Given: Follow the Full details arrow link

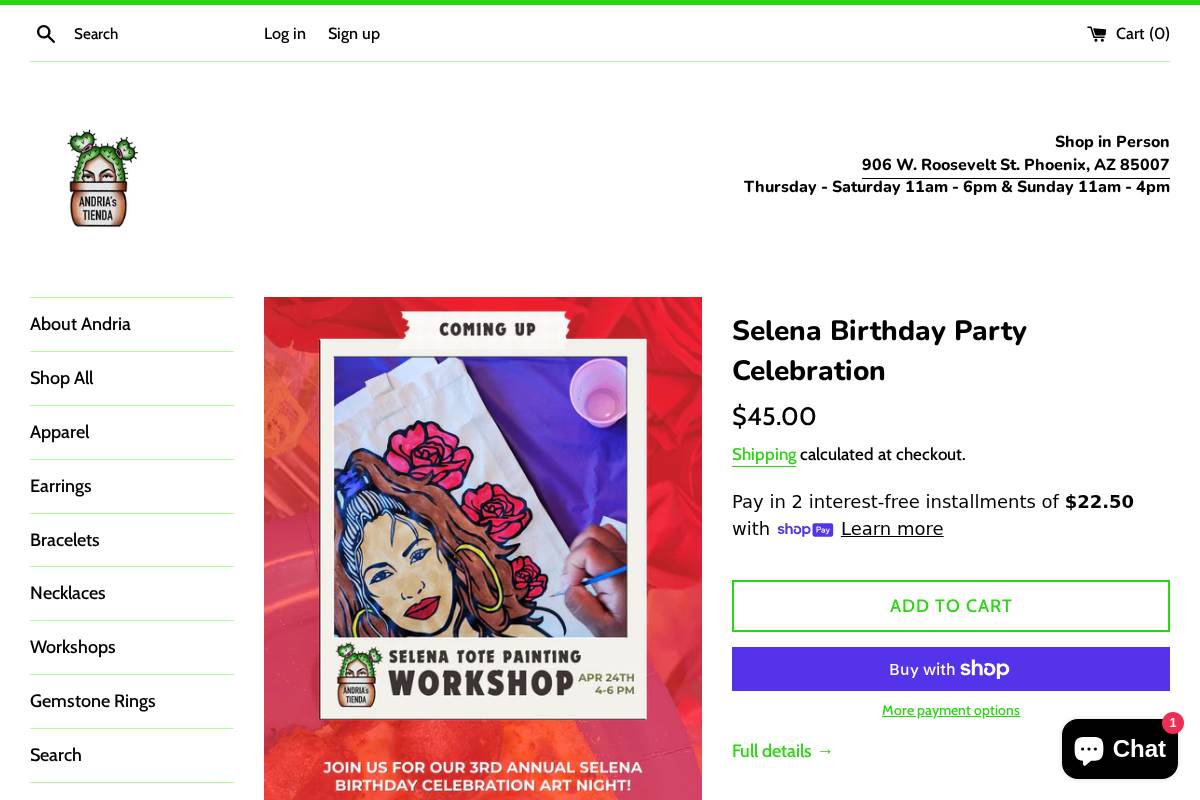Looking at the screenshot, I should (x=783, y=751).
